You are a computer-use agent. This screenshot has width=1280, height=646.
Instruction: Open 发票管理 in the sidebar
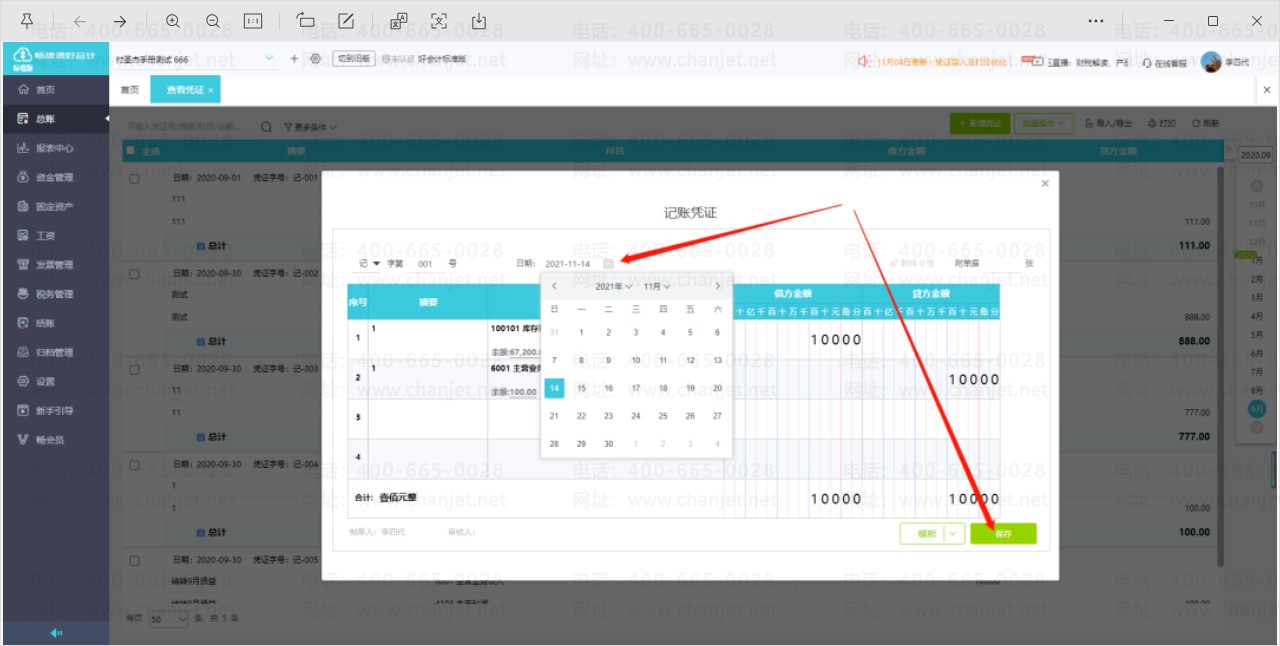pyautogui.click(x=55, y=265)
